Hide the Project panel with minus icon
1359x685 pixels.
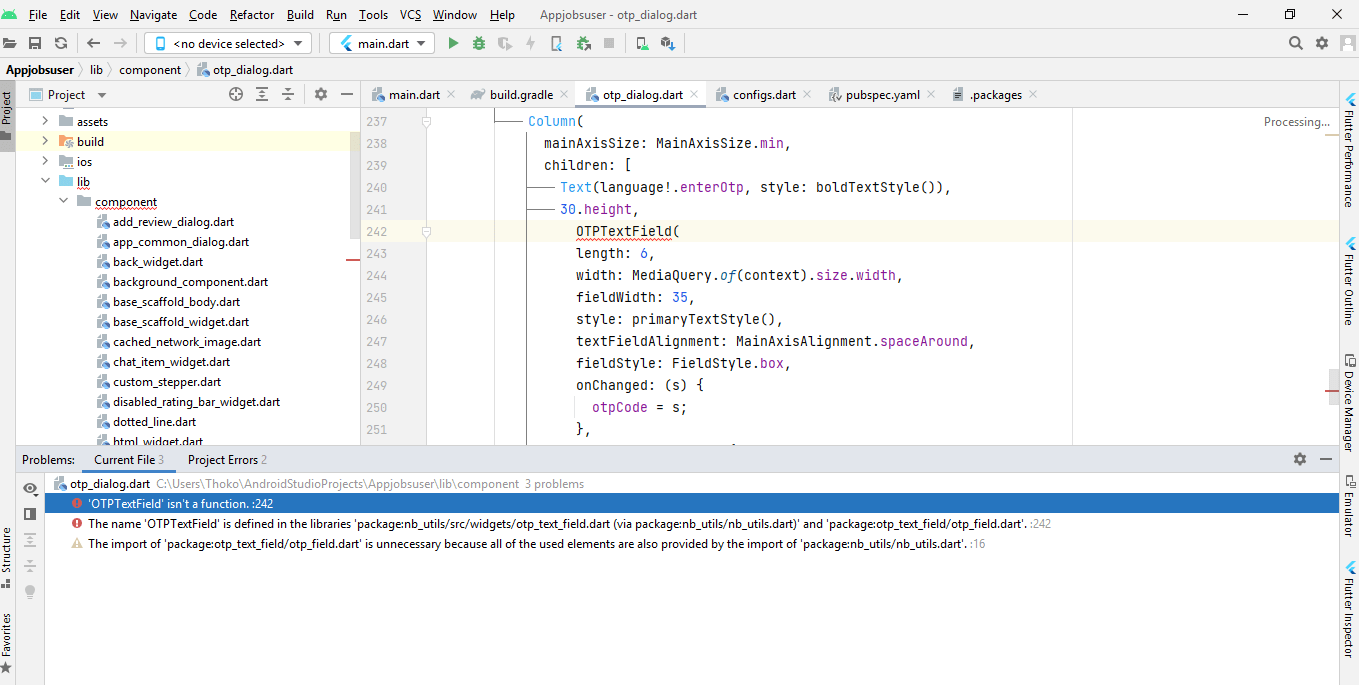(347, 94)
